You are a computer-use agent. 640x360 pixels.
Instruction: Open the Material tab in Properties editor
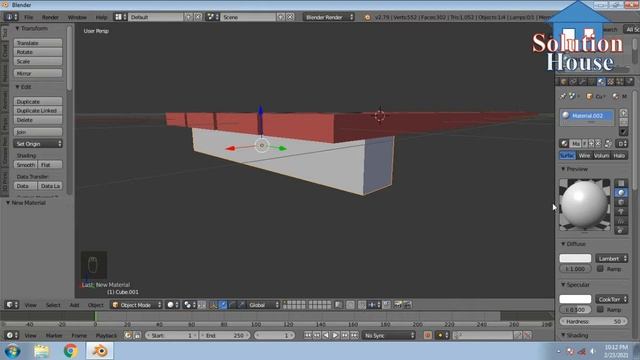pos(601,82)
